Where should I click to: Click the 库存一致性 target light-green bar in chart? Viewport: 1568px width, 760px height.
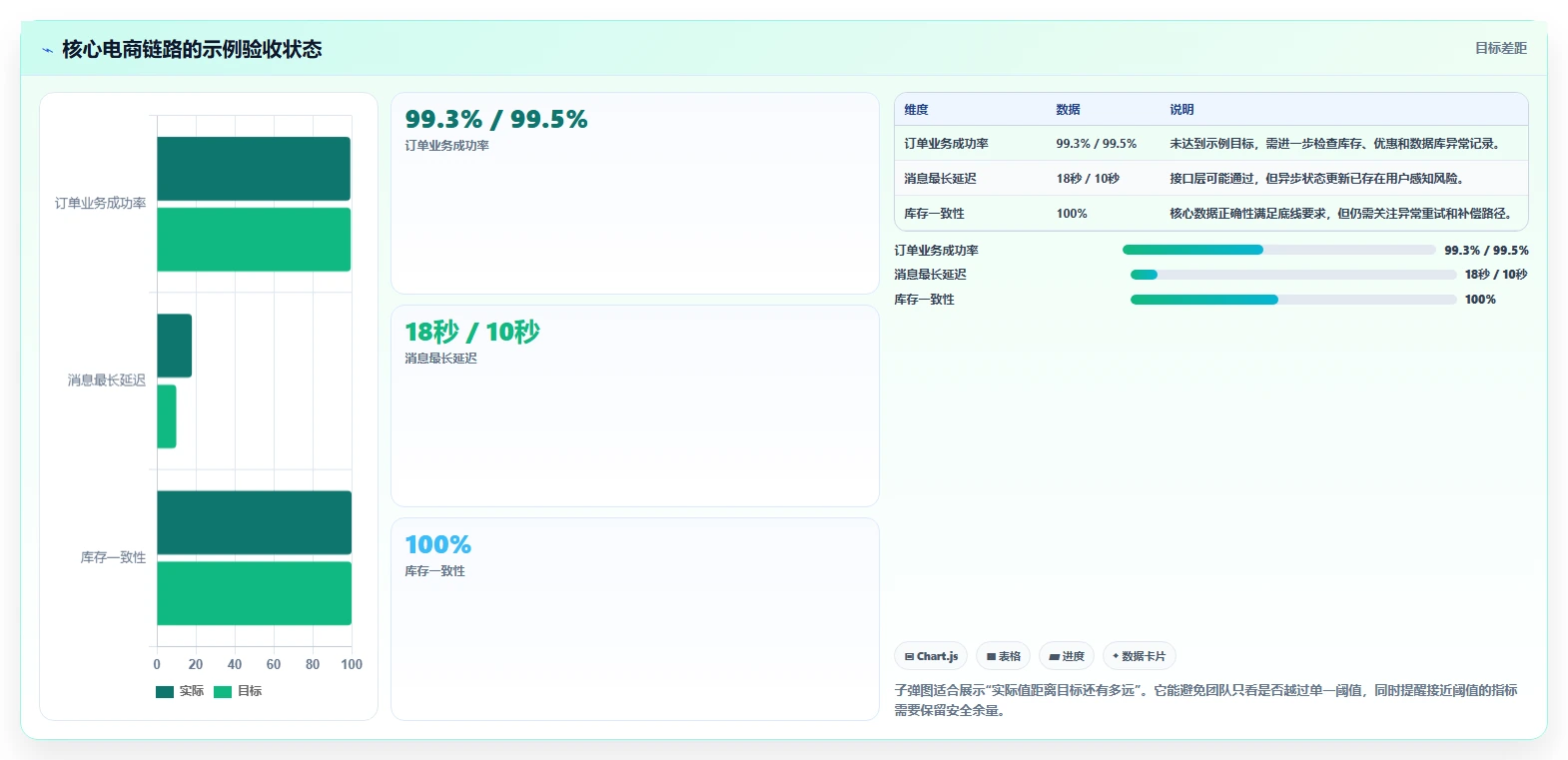[x=255, y=593]
